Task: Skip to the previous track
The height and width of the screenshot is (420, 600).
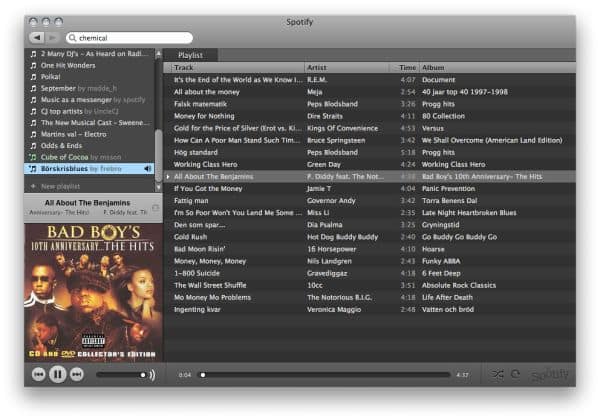Action: click(x=39, y=374)
